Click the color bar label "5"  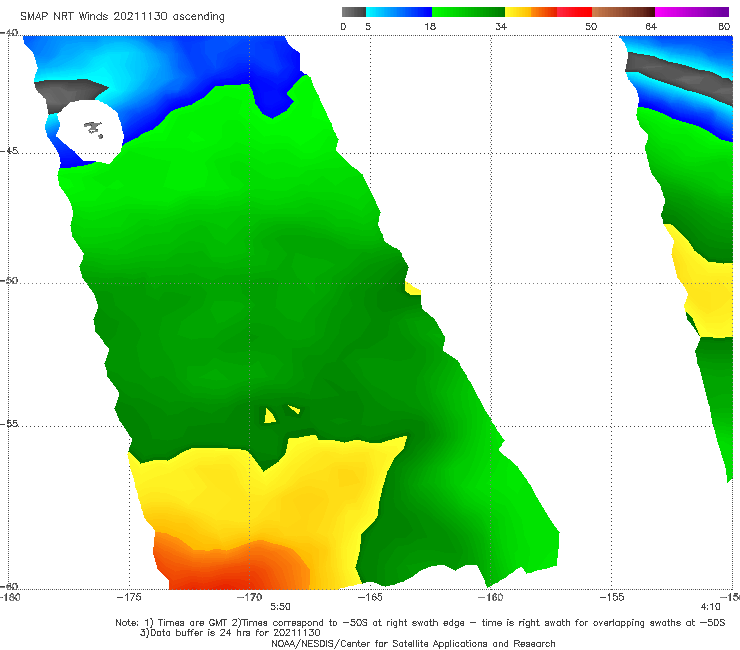[368, 26]
